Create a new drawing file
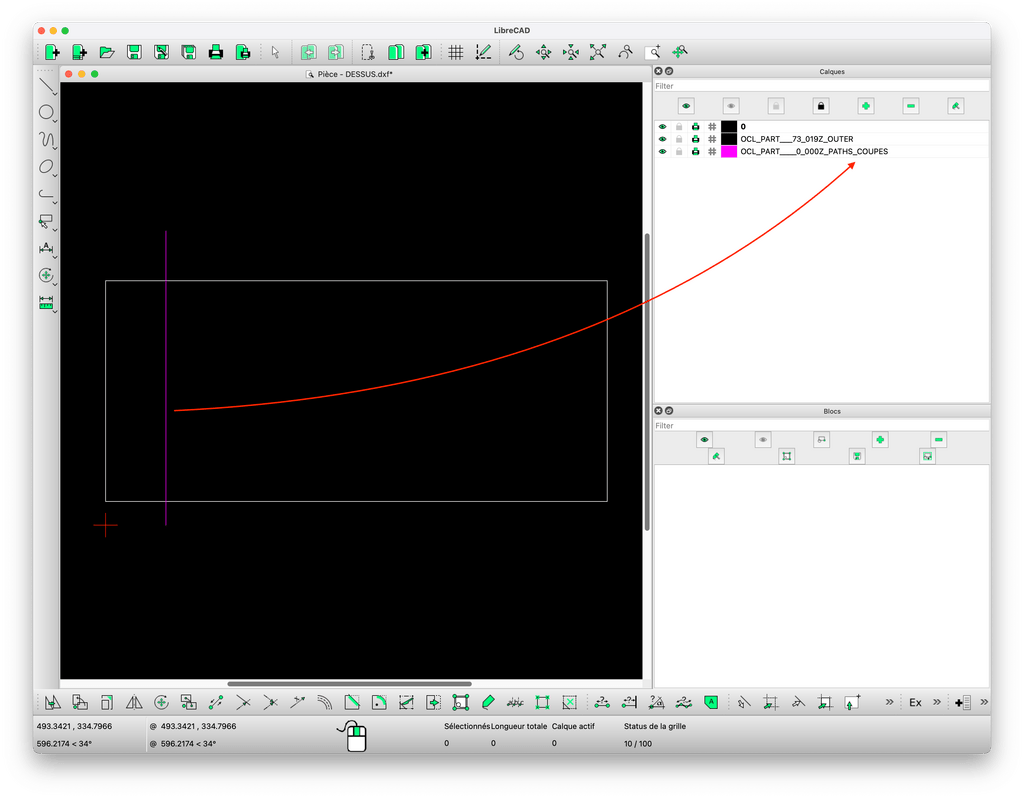Image resolution: width=1024 pixels, height=797 pixels. tap(52, 52)
